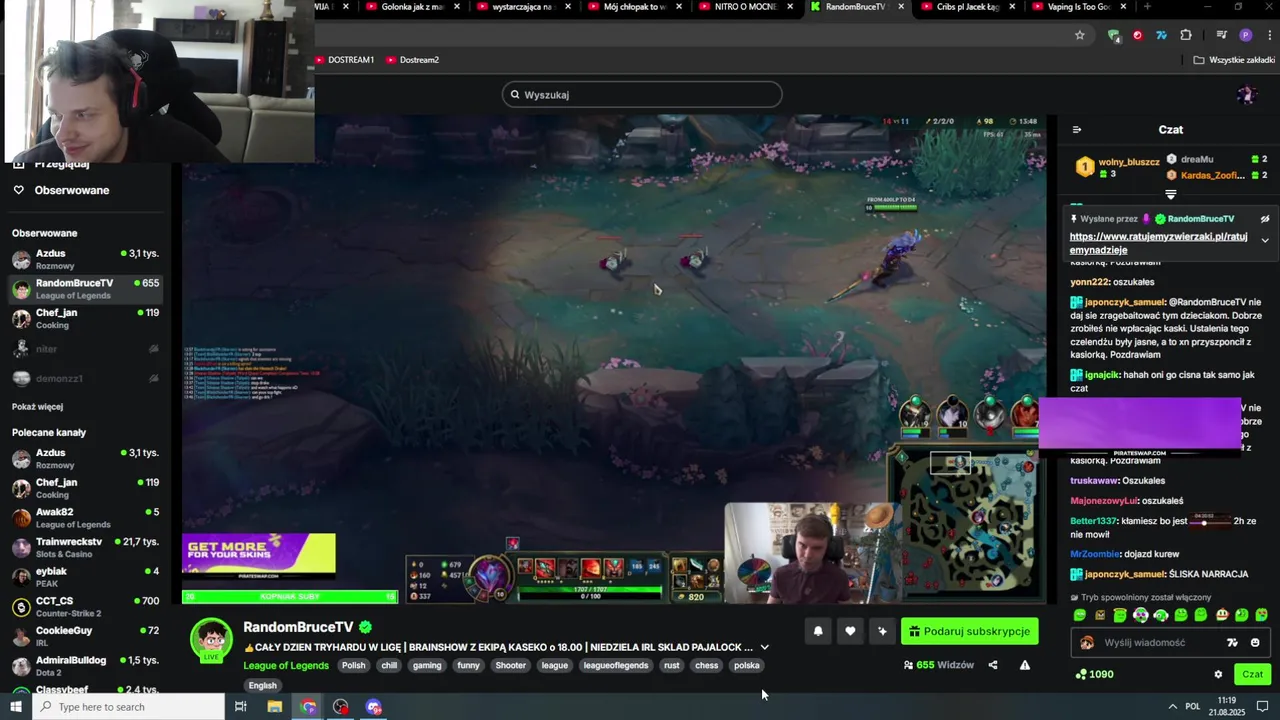Open media control icon in Chrome toolbar
1280x720 pixels.
pos(1221,35)
